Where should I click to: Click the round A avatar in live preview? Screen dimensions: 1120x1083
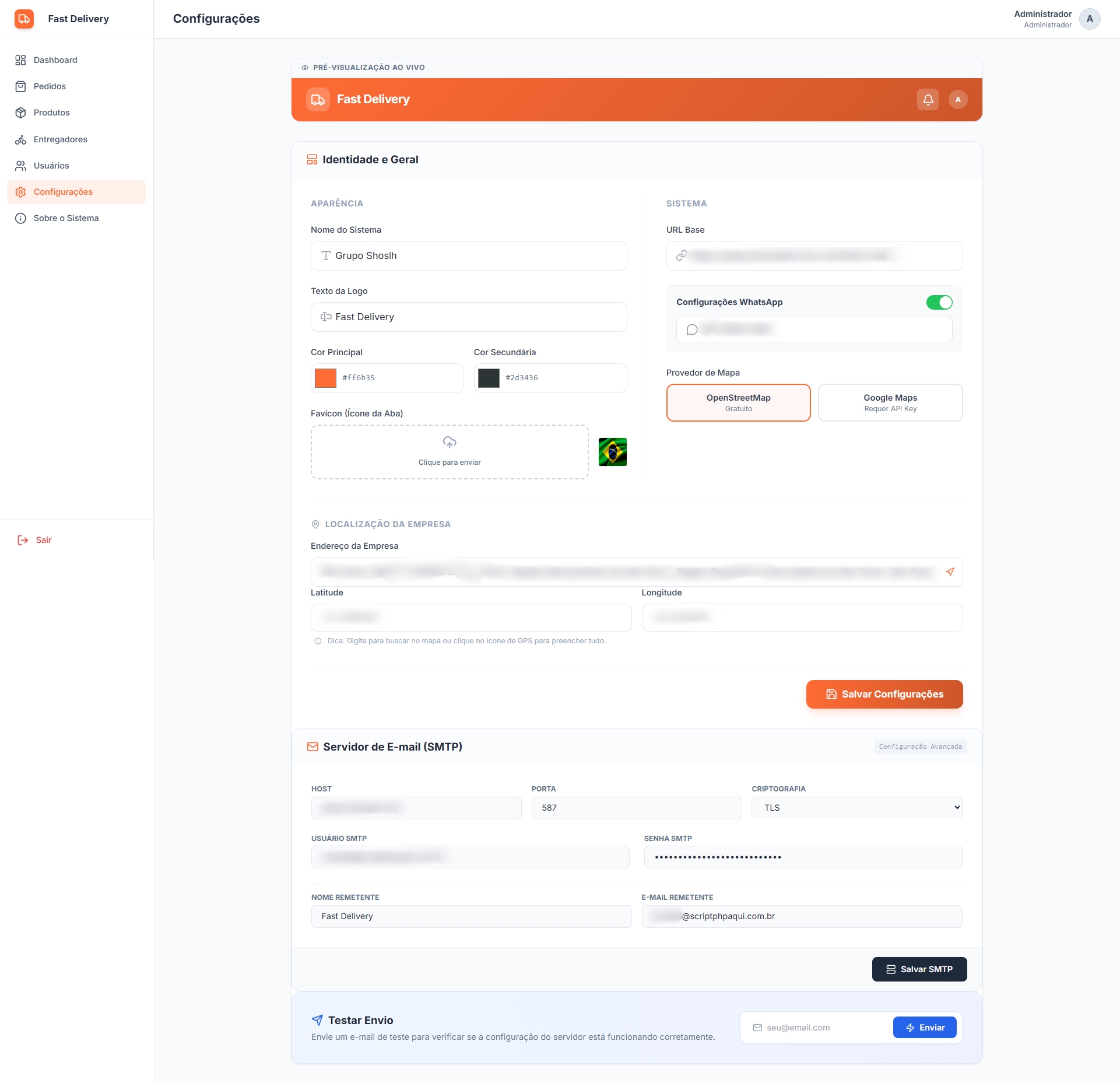coord(957,99)
